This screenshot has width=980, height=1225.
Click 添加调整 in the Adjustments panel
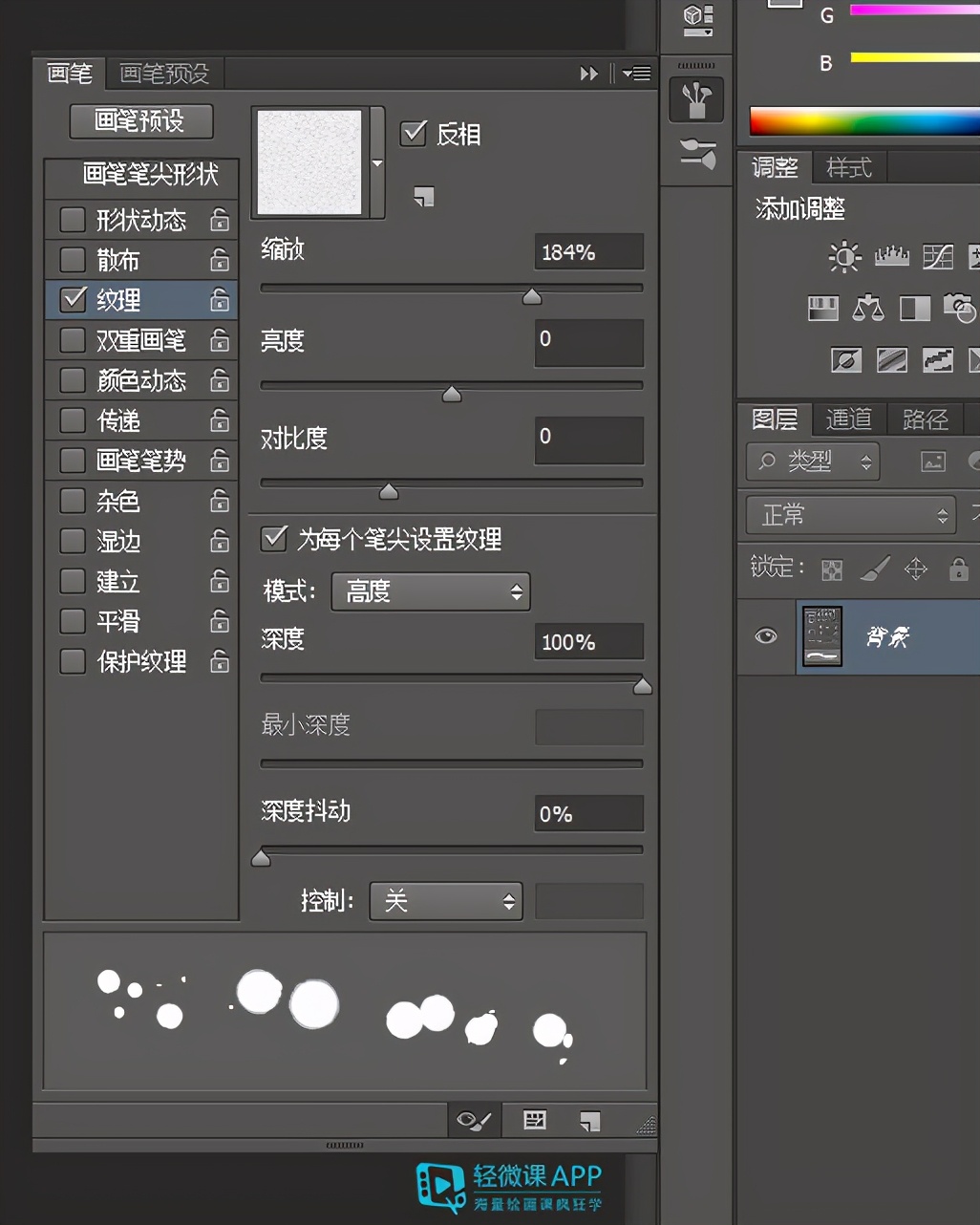pos(799,208)
